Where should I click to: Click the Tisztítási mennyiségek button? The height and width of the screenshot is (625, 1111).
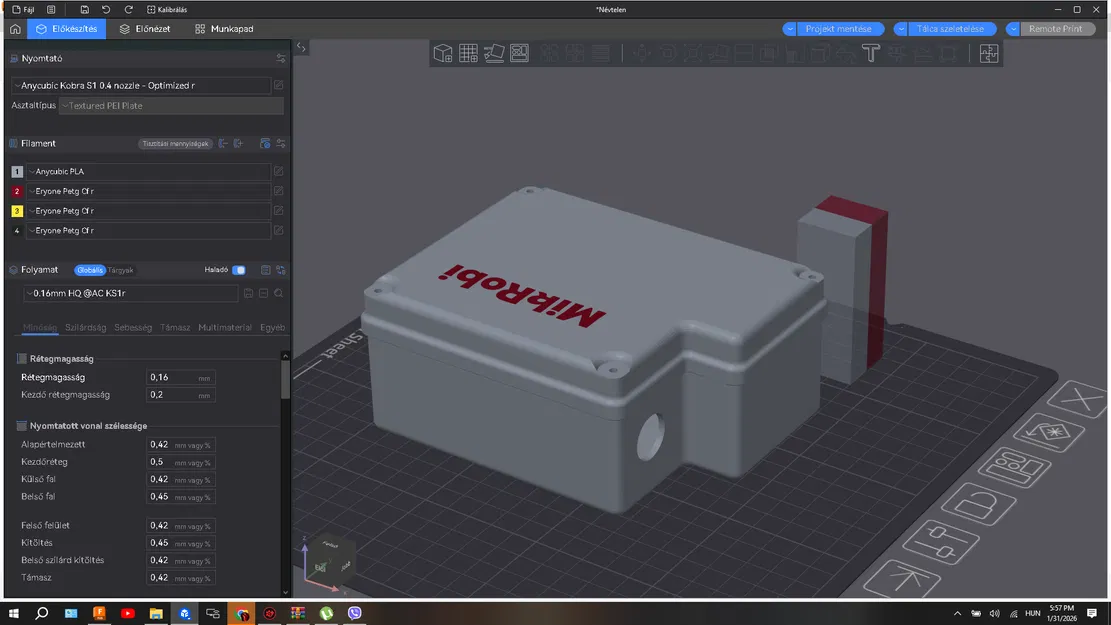click(175, 144)
